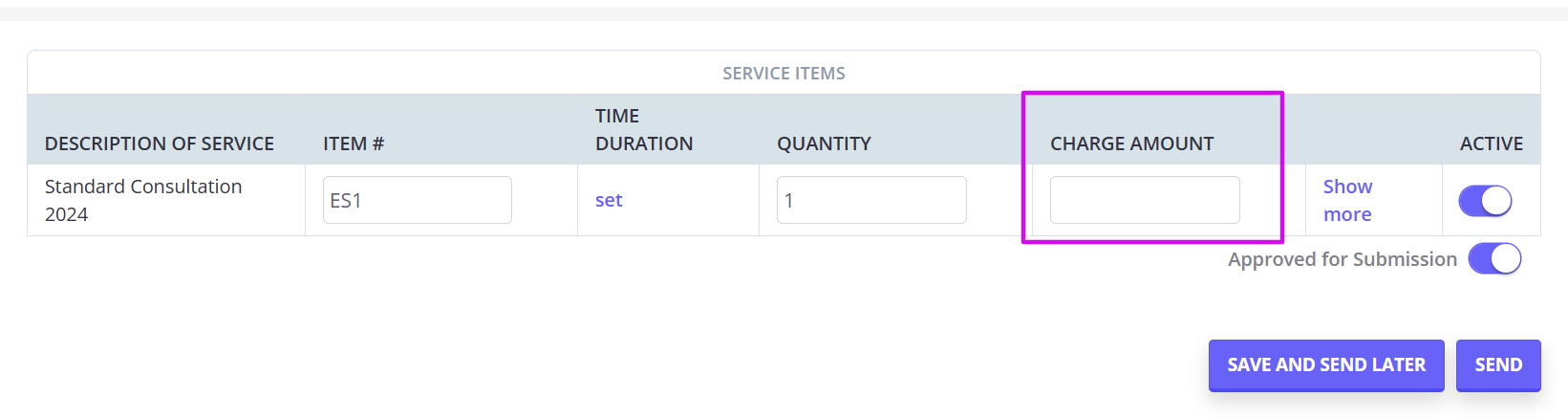This screenshot has height=419, width=1568.
Task: Expand details with Show more link
Action: (1347, 200)
